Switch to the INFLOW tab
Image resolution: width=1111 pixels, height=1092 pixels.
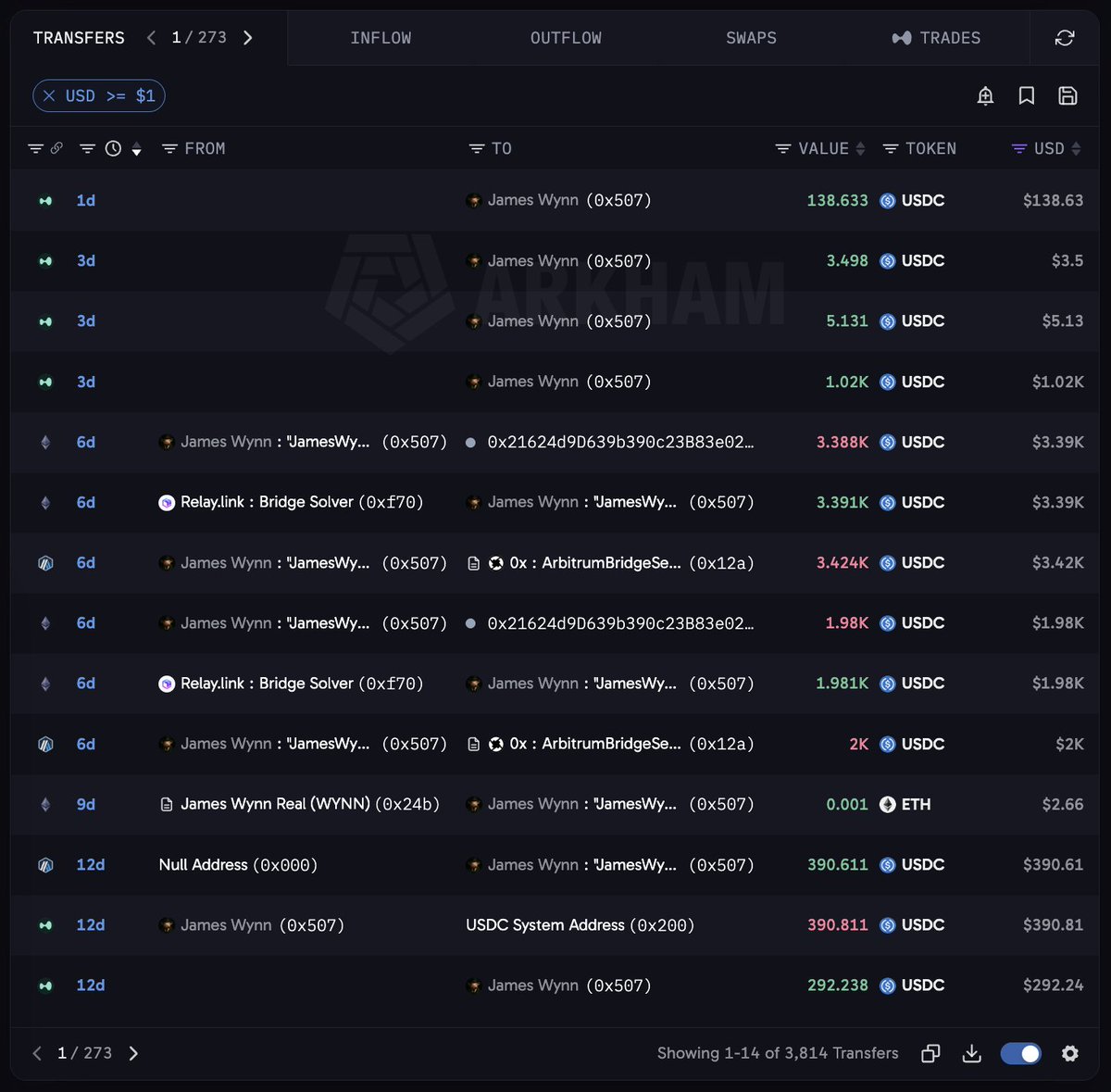click(381, 38)
